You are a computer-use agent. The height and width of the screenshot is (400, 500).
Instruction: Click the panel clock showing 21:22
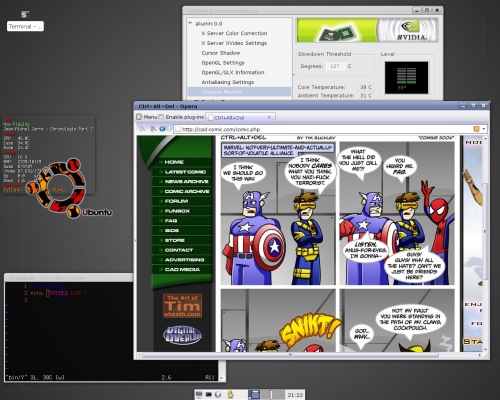(295, 395)
